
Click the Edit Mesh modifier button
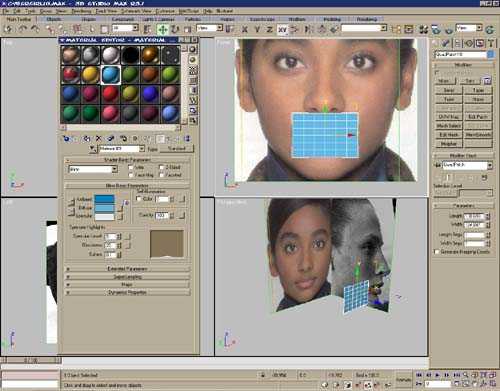449,135
